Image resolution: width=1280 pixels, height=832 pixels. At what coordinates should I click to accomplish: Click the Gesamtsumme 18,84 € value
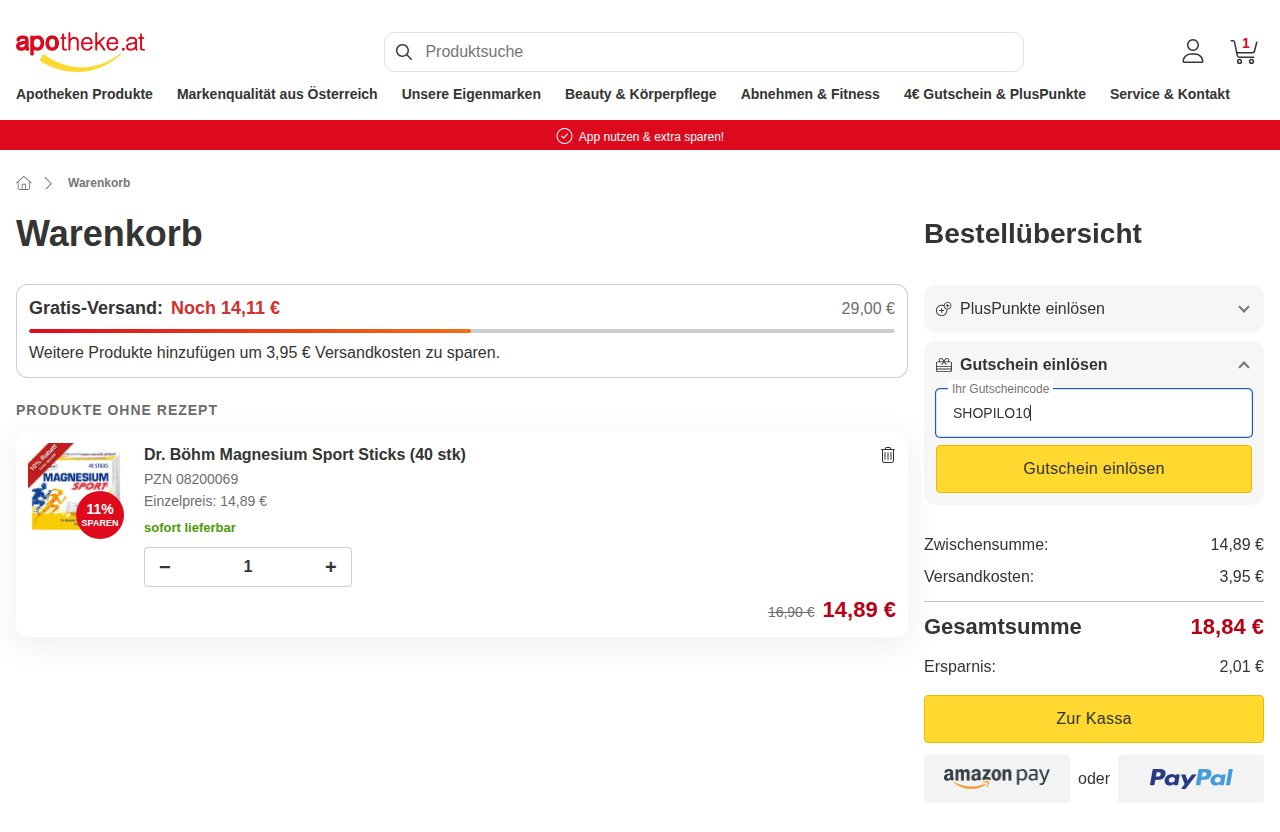(x=1227, y=627)
